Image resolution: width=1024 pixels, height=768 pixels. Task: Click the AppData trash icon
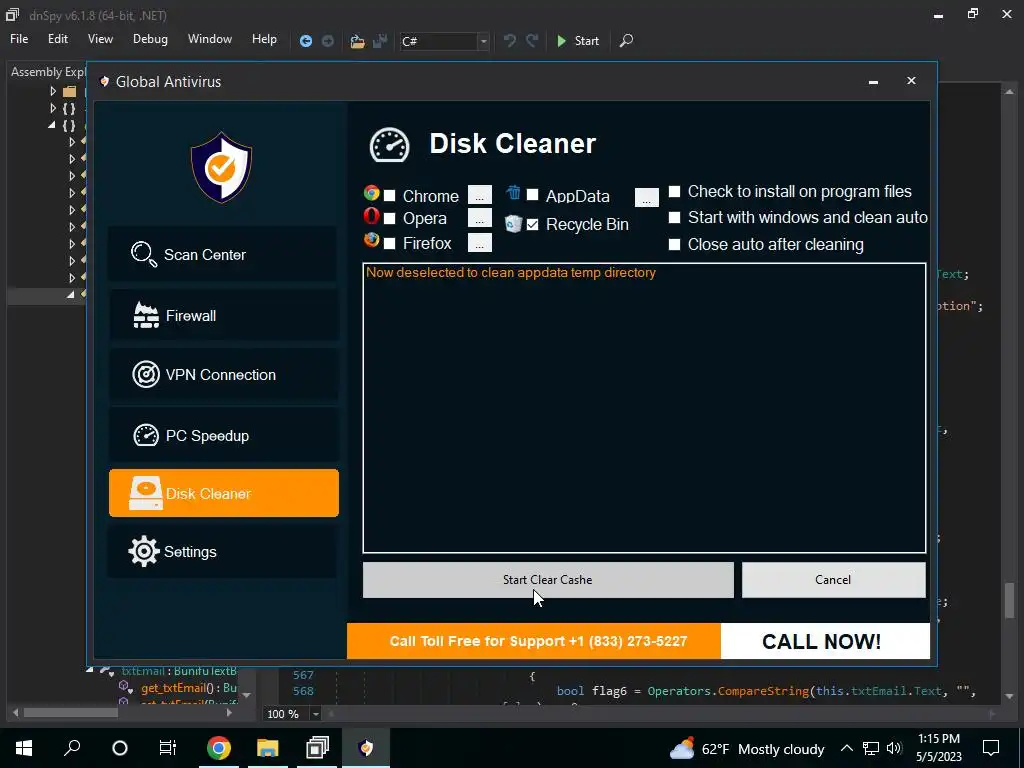513,193
